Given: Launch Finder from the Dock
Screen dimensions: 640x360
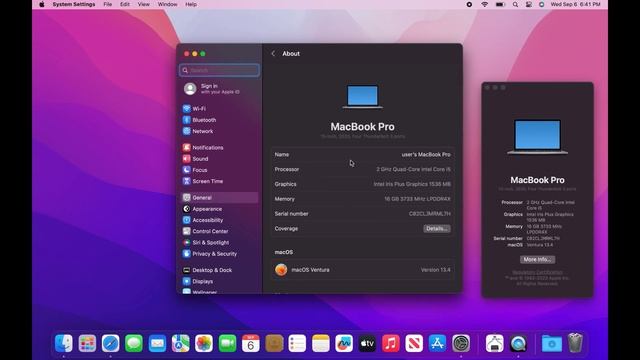Looking at the screenshot, I should 64,343.
